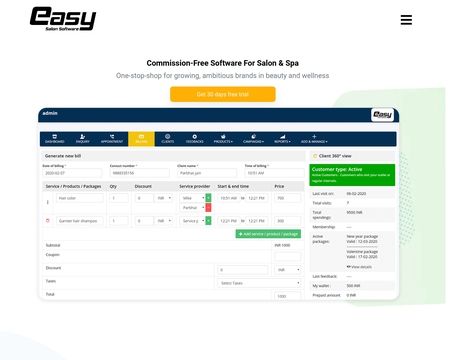Click the Qty field of Hair color row

[119, 198]
